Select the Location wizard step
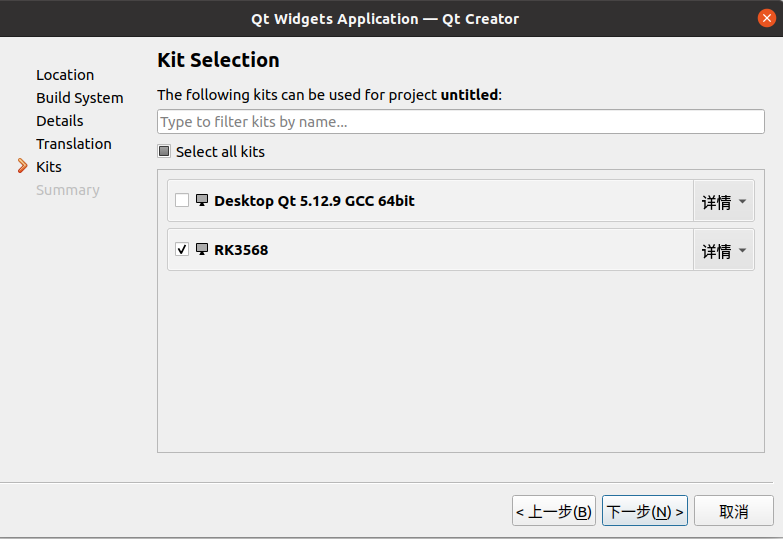 [65, 75]
